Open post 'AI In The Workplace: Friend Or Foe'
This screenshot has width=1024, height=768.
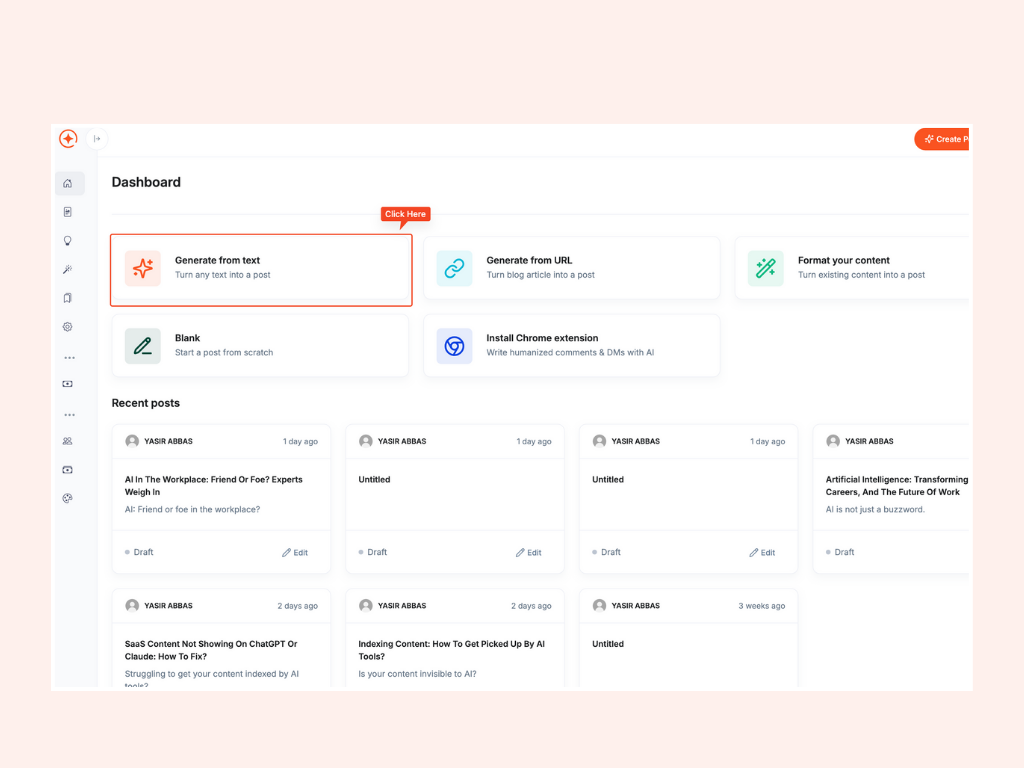click(x=214, y=485)
